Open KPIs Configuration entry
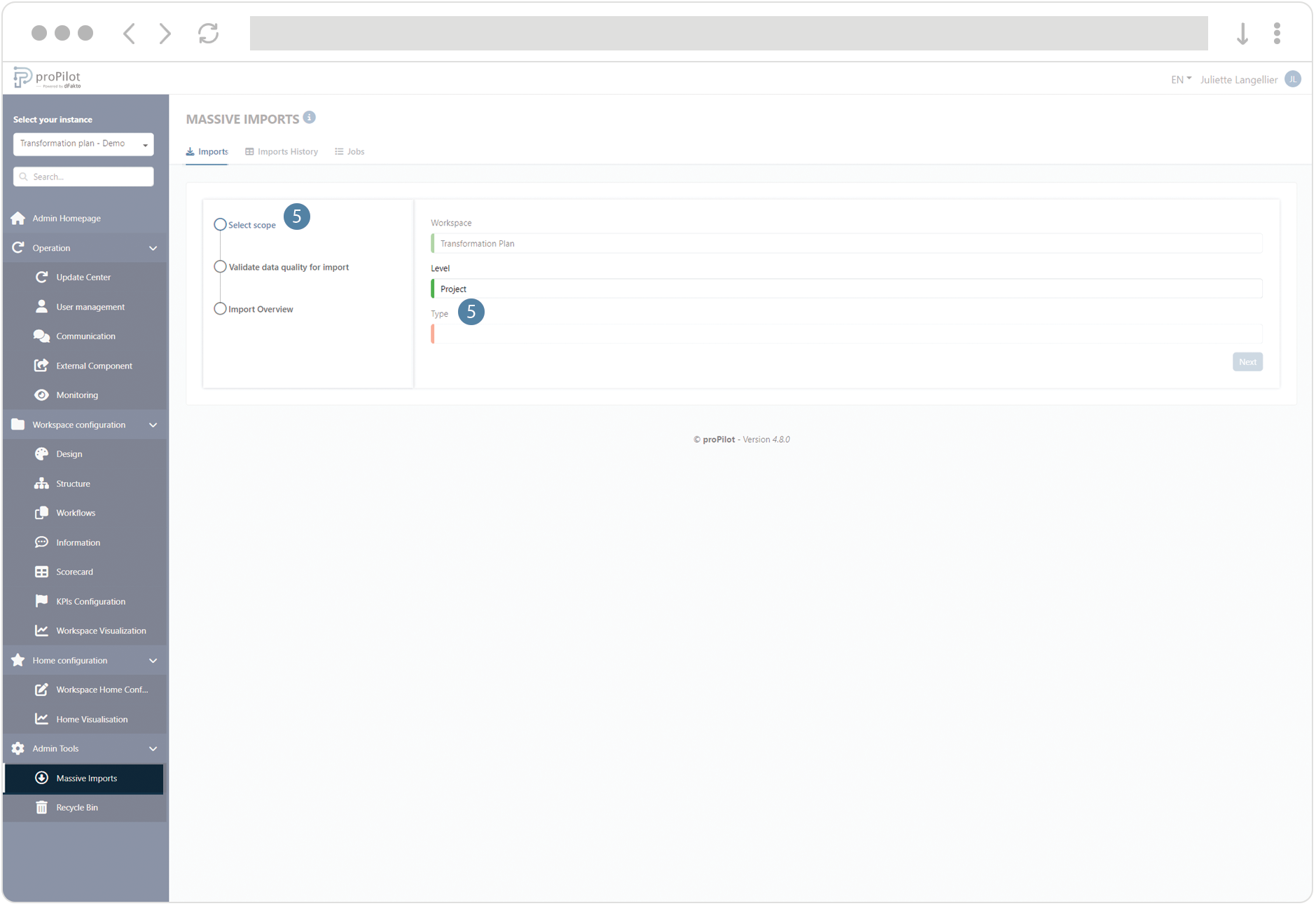The height and width of the screenshot is (906, 1316). click(85, 601)
